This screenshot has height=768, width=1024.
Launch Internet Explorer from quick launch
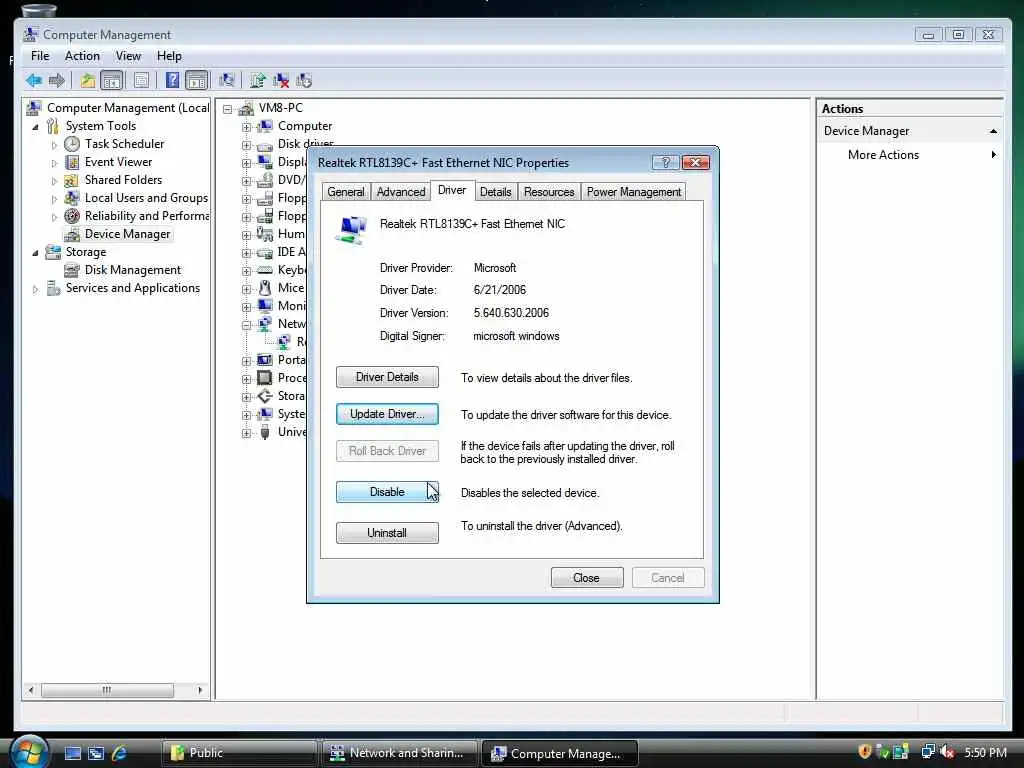(119, 753)
